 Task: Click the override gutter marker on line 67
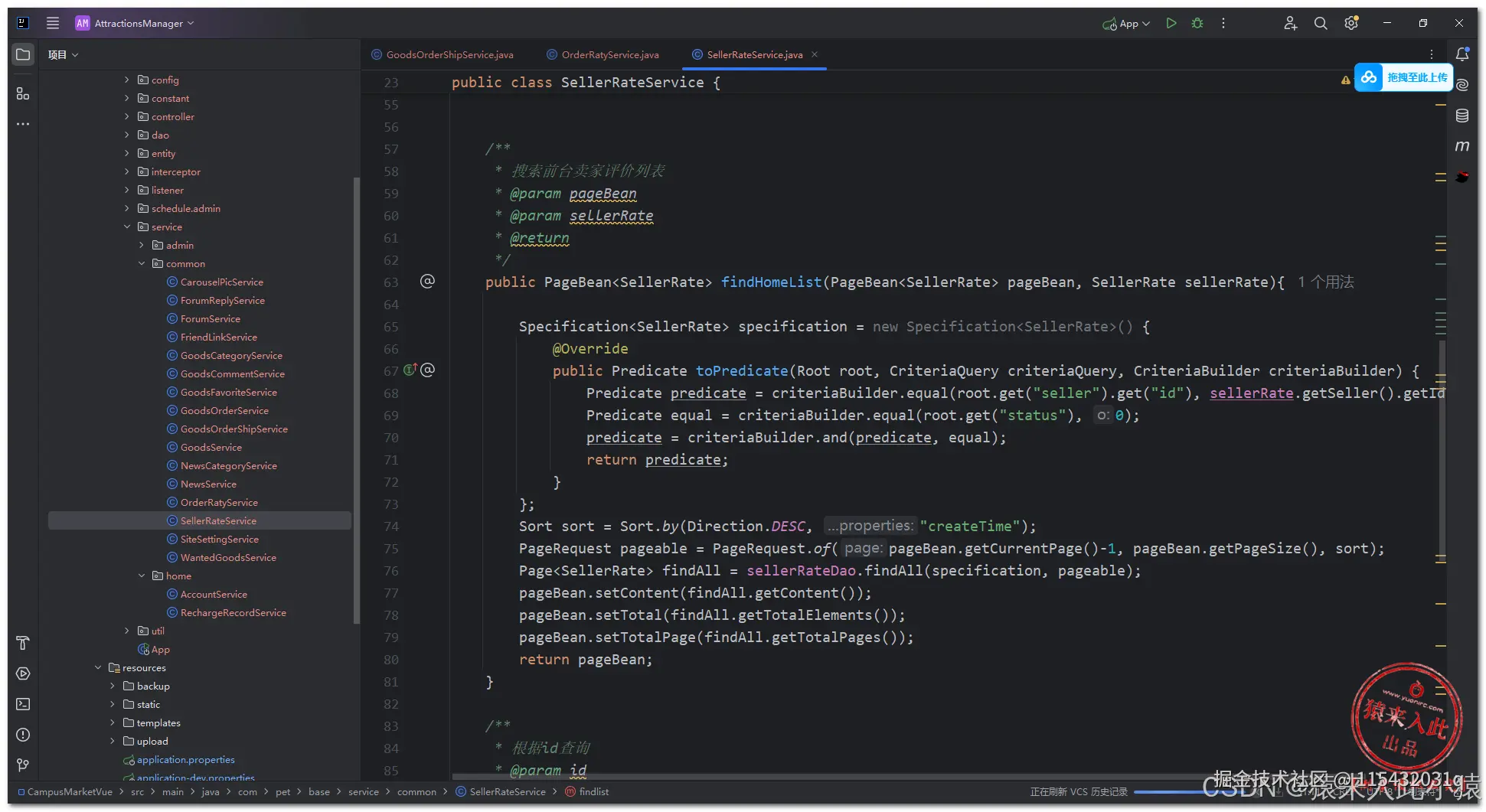(x=410, y=370)
